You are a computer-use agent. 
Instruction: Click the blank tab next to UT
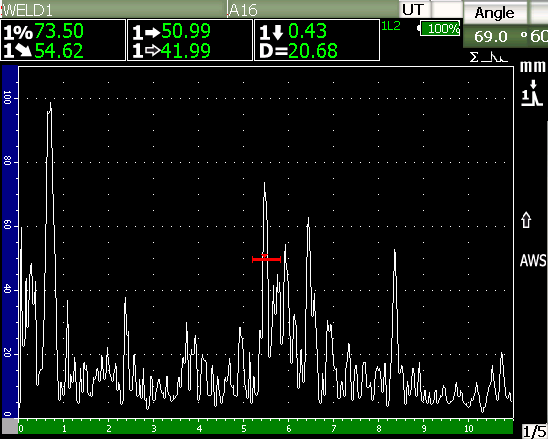[x=446, y=10]
